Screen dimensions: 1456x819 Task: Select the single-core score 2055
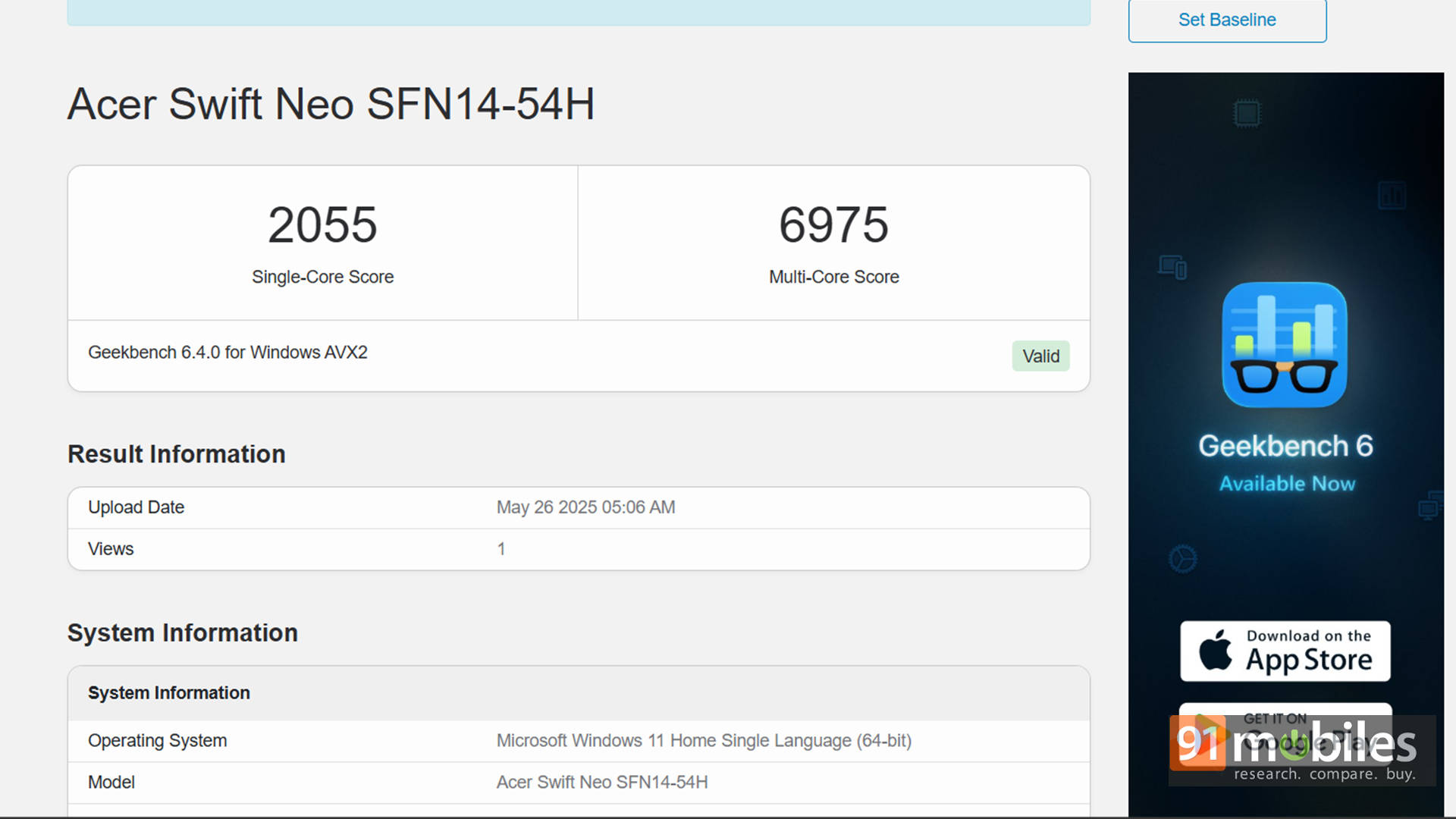pyautogui.click(x=322, y=224)
